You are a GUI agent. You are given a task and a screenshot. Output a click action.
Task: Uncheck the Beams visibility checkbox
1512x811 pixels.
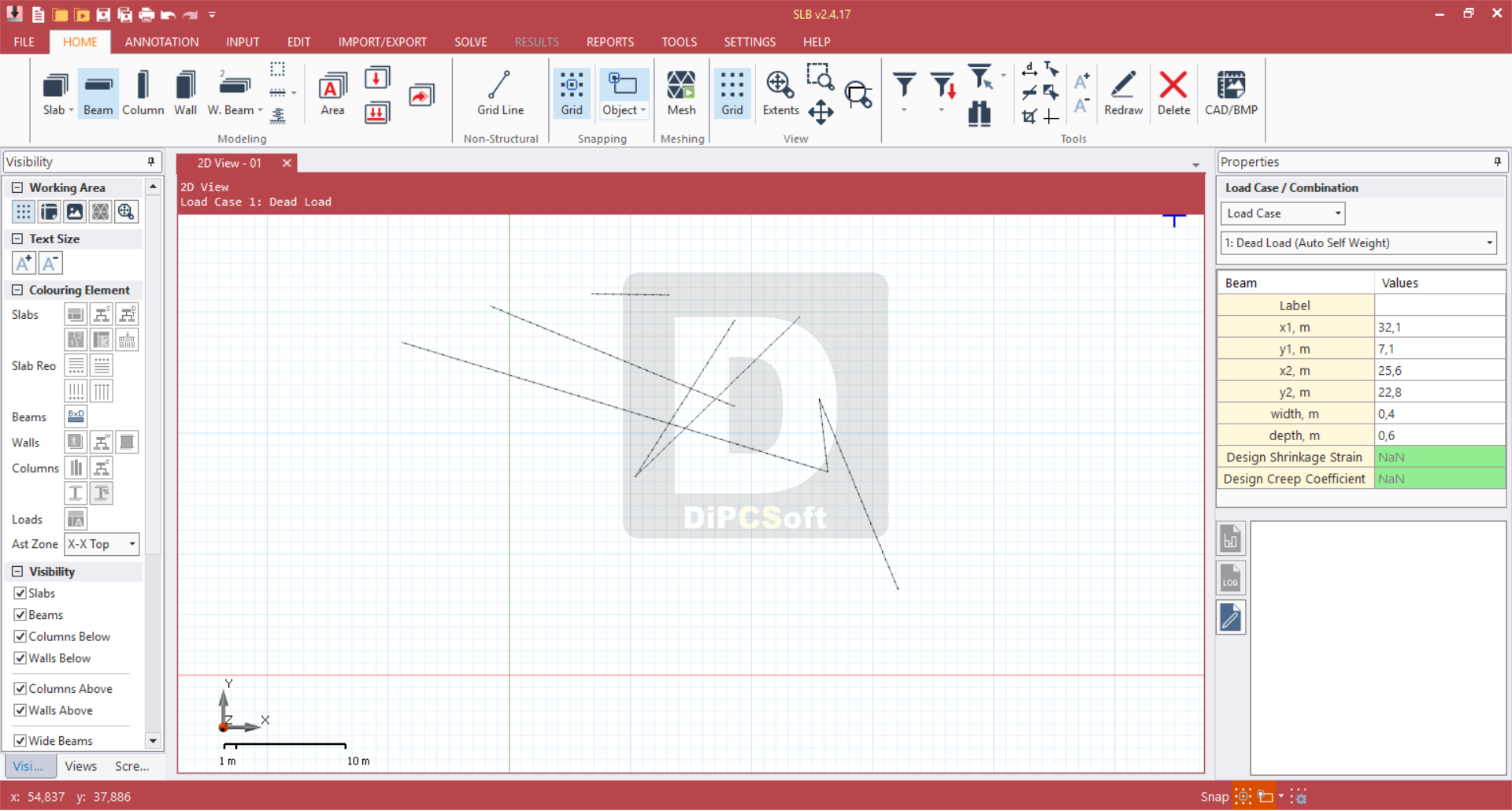(20, 615)
